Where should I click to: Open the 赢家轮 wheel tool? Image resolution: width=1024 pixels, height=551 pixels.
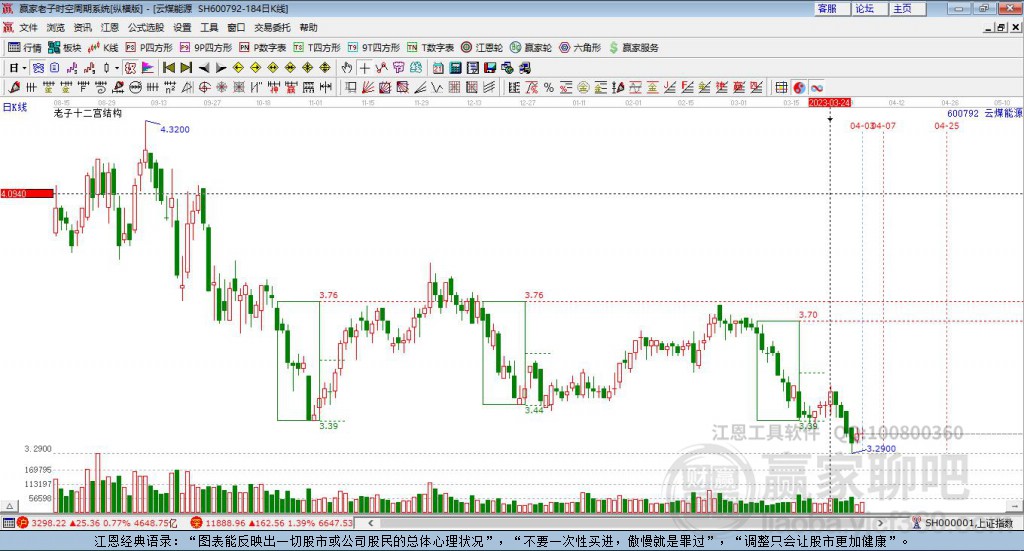(531, 48)
